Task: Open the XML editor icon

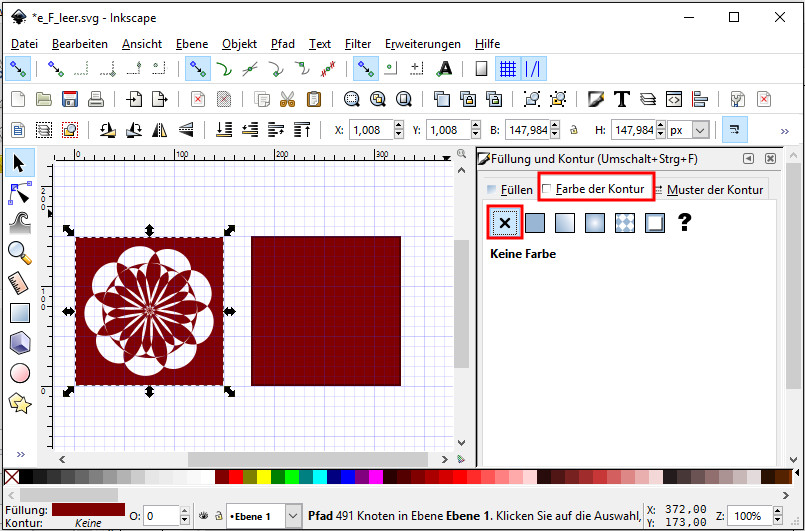Action: click(674, 99)
